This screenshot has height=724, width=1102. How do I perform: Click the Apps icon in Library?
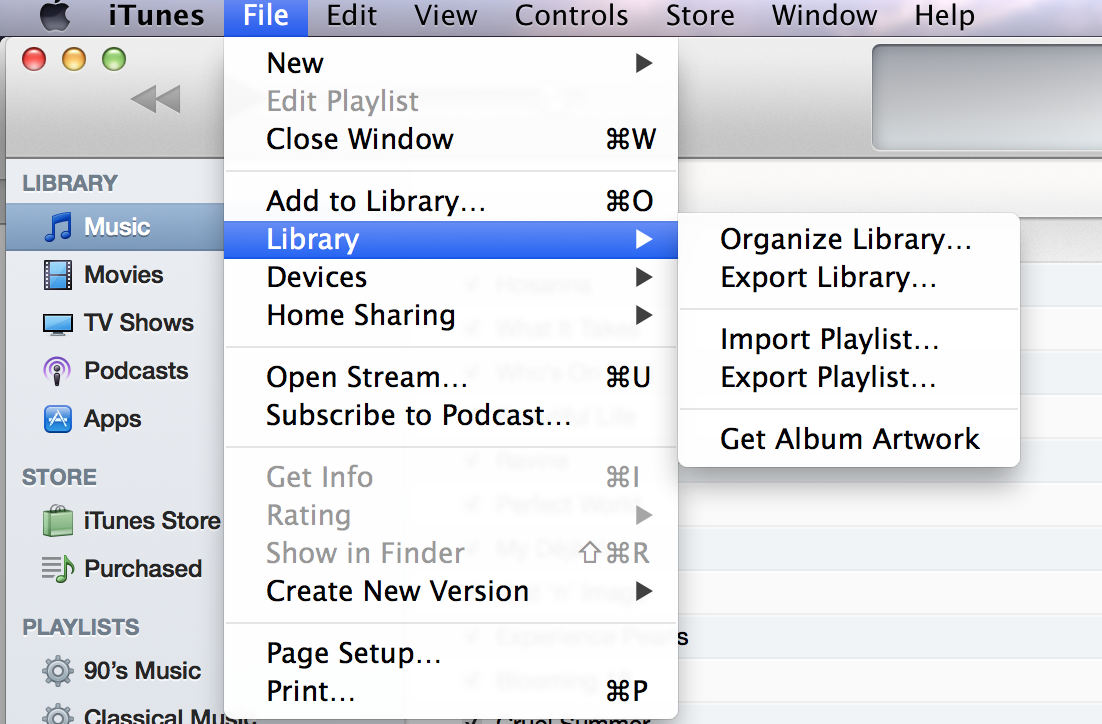point(58,419)
